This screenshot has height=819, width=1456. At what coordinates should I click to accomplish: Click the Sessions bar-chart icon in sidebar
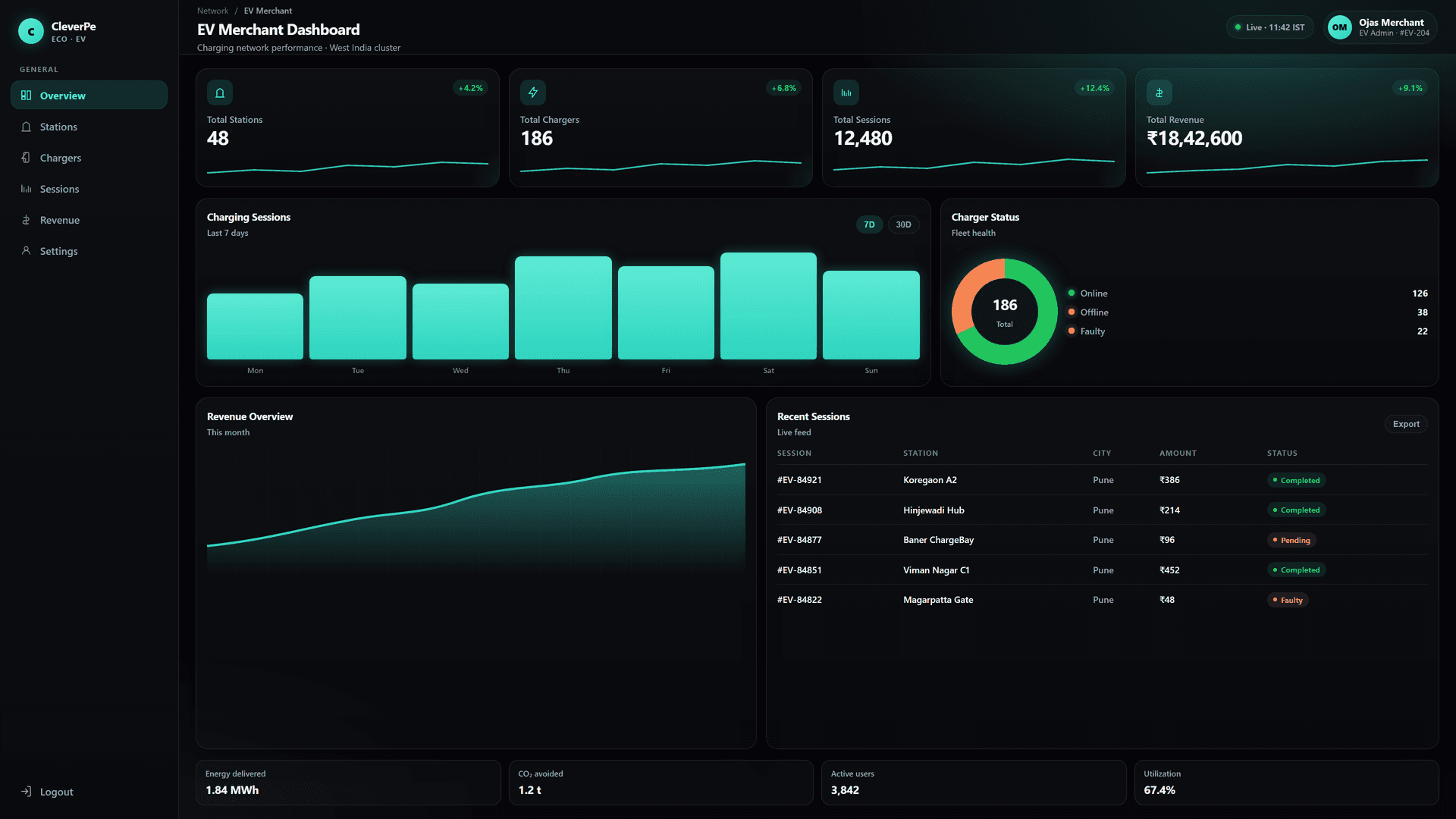pyautogui.click(x=26, y=189)
